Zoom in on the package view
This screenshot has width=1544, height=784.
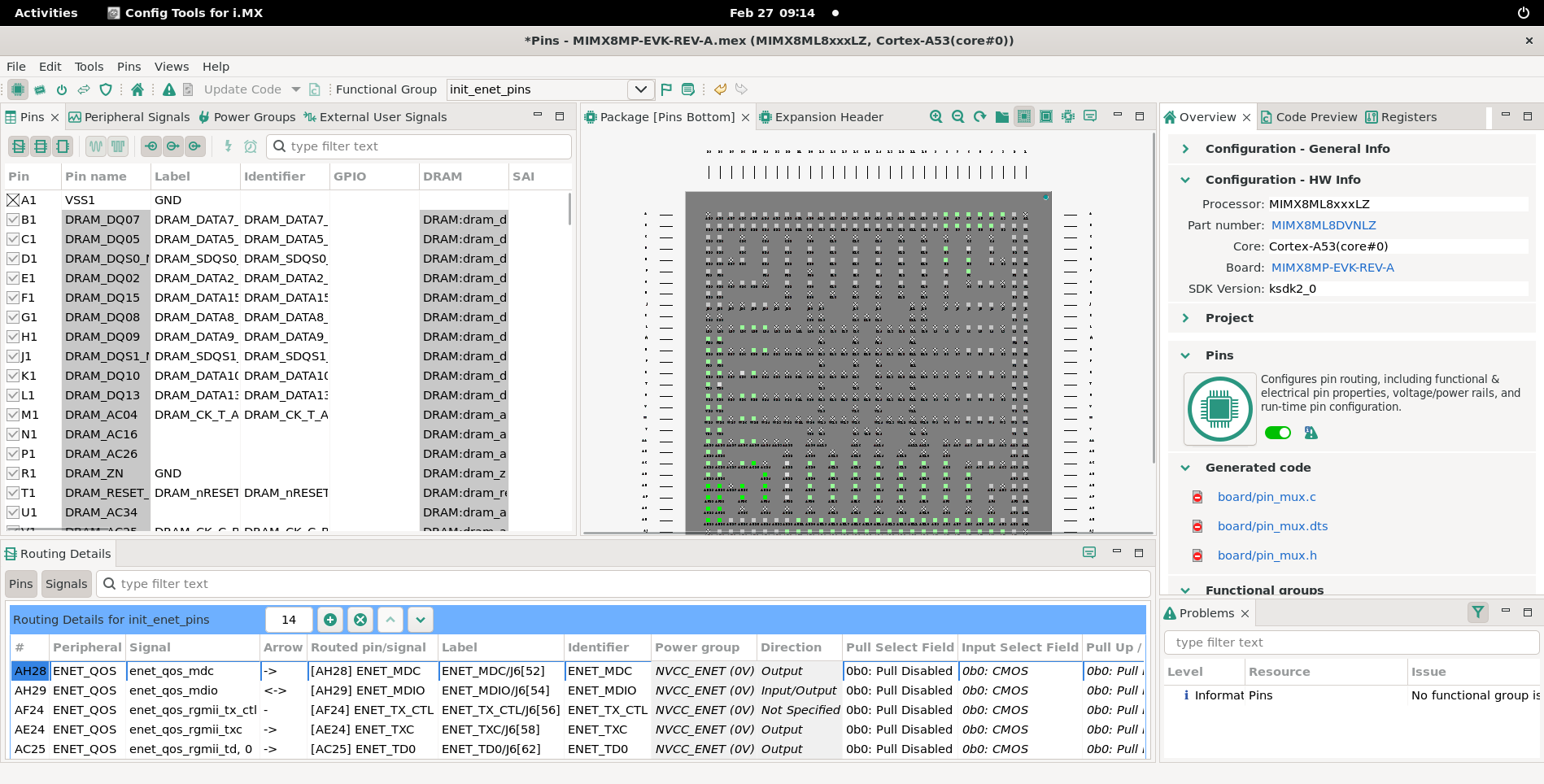935,116
